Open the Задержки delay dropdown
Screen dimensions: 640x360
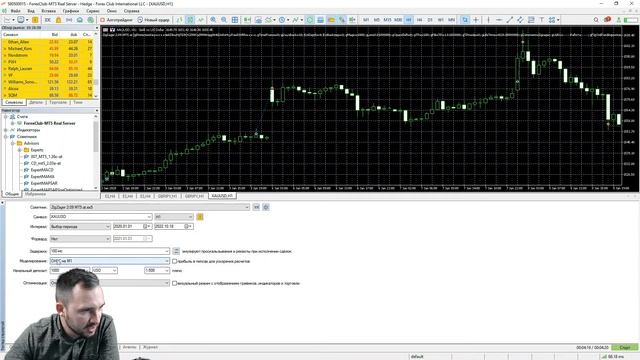click(x=109, y=251)
